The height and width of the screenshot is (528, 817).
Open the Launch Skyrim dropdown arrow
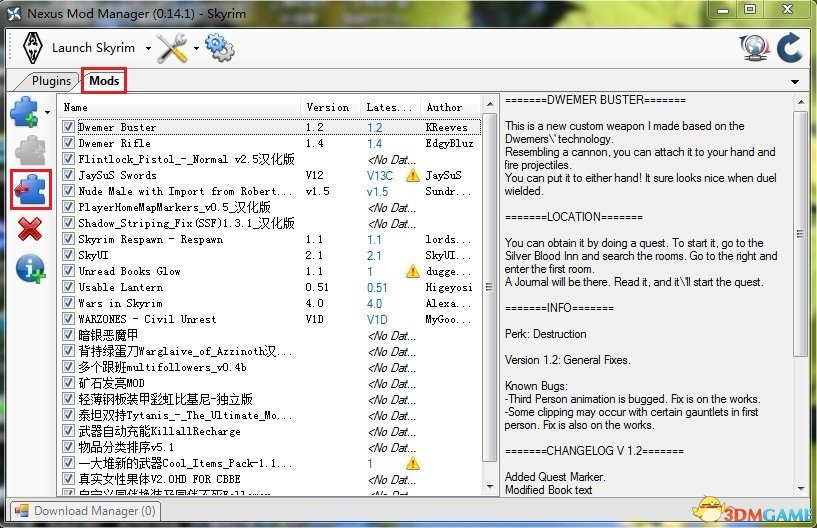(x=148, y=48)
